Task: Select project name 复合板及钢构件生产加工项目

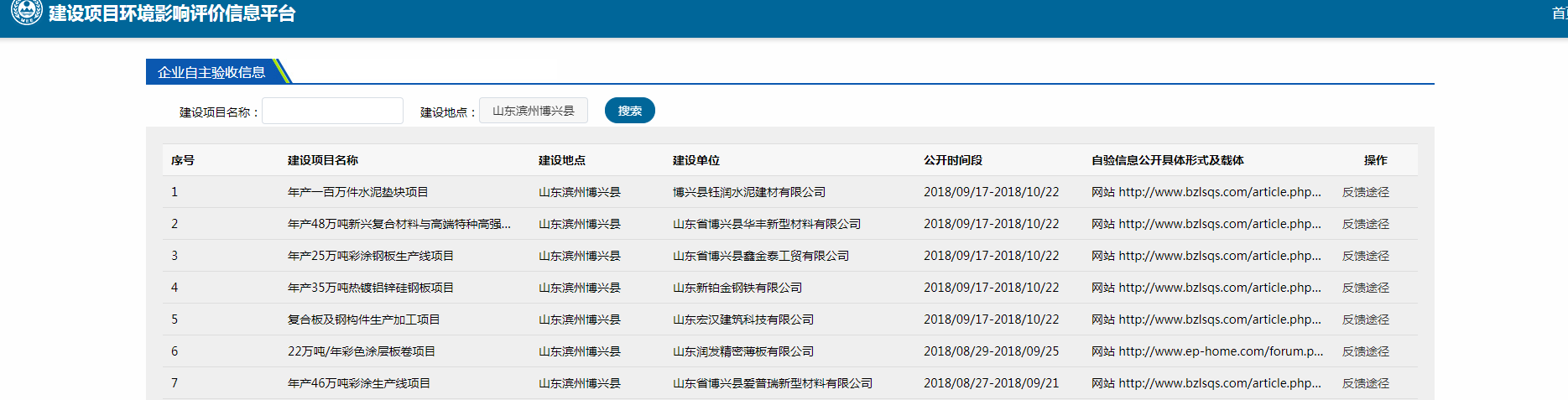Action: click(x=364, y=319)
